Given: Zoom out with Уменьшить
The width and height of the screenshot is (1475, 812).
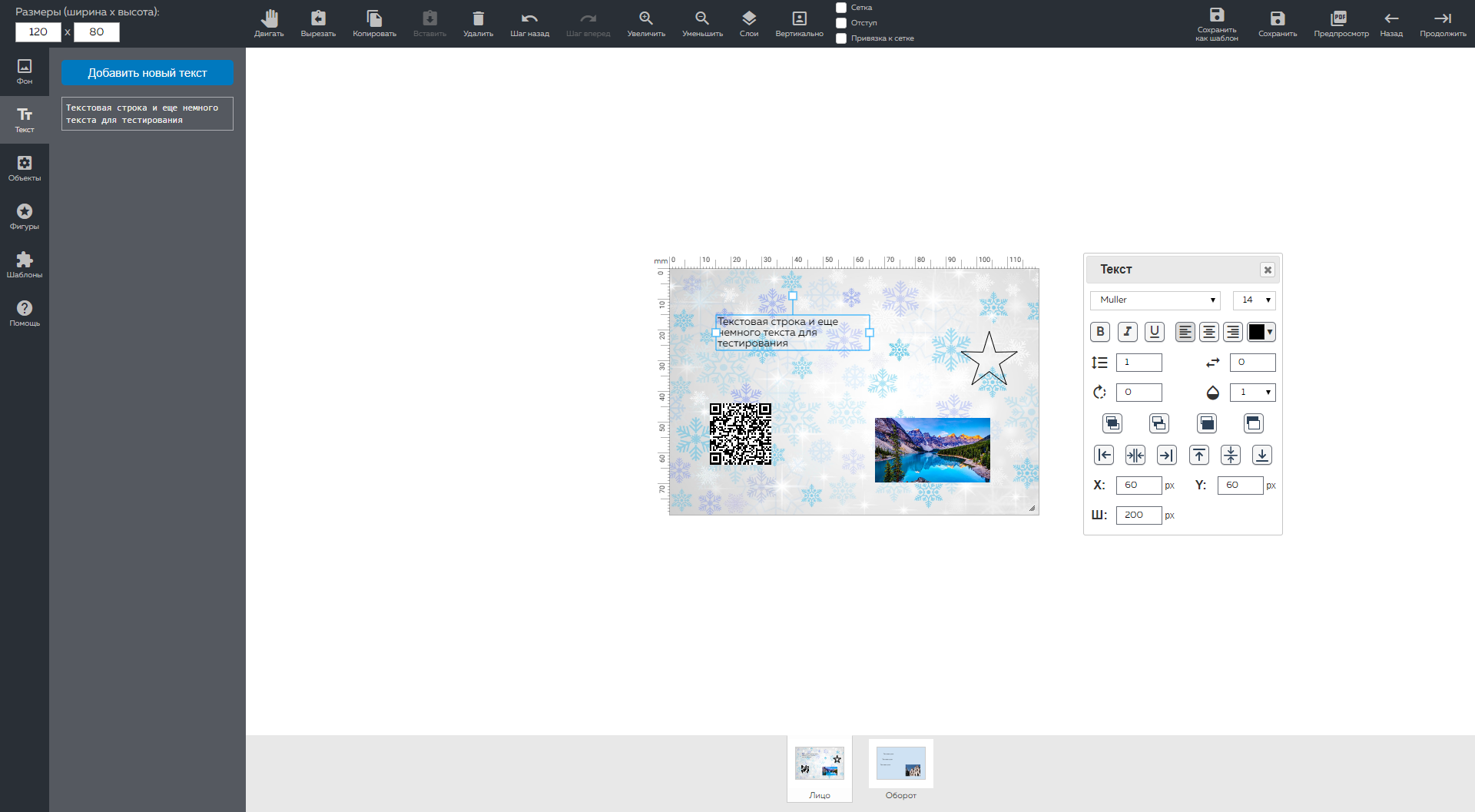Looking at the screenshot, I should pos(702,23).
